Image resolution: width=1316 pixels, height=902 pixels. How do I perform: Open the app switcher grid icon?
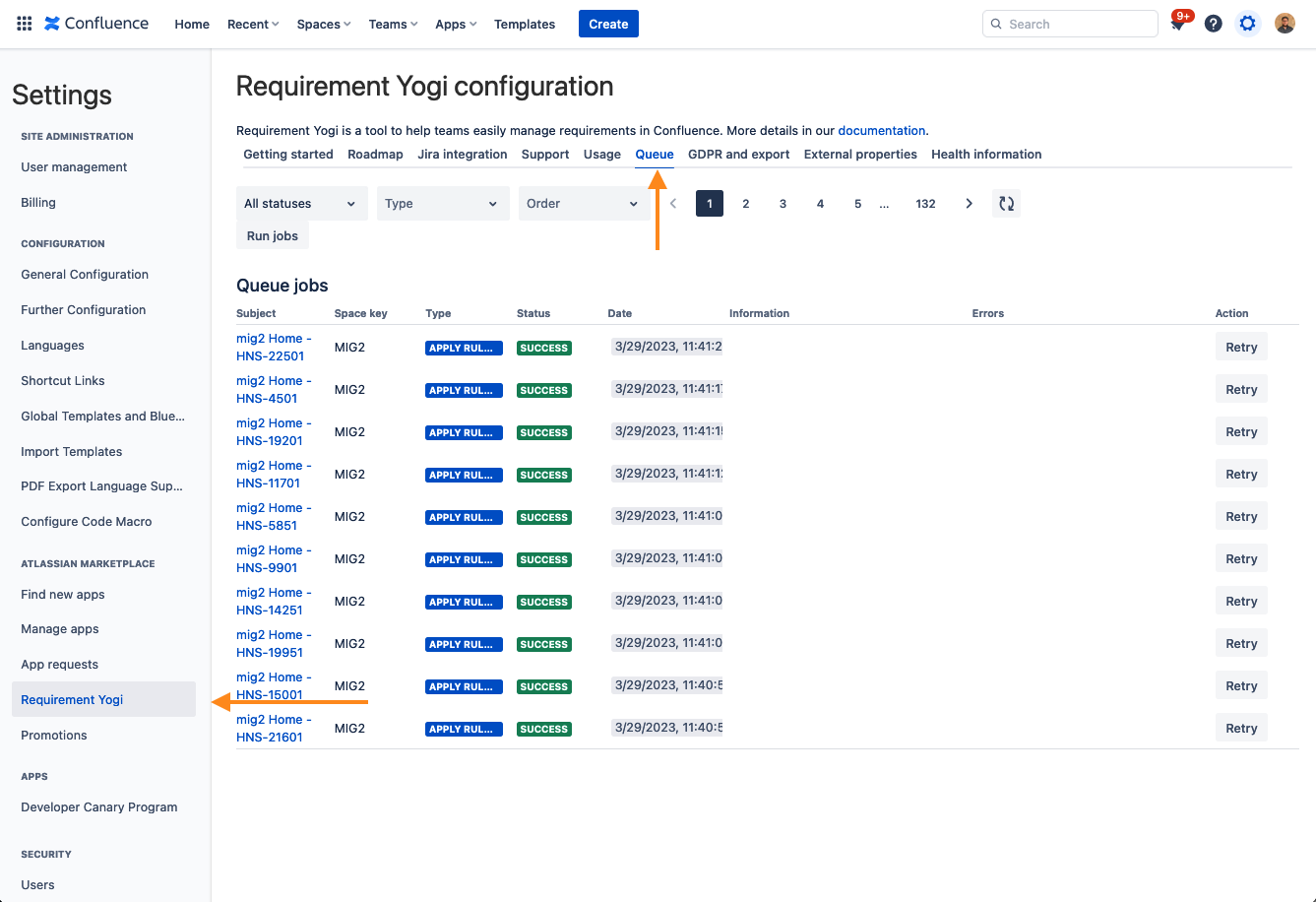pos(25,24)
